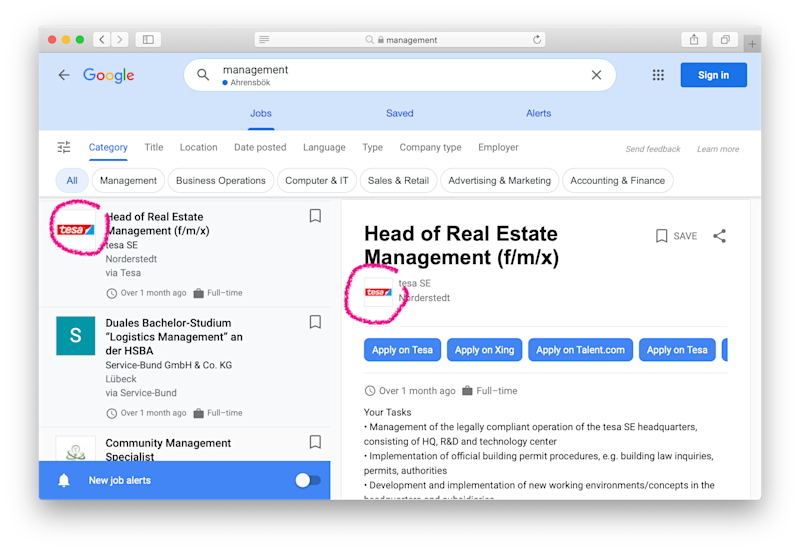
Task: Click the Ahrensbök location label
Action: tap(250, 83)
